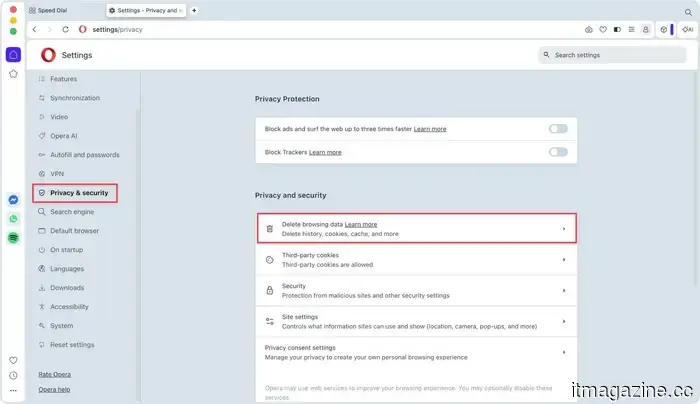Open the WhatsApp sidebar icon
The width and height of the screenshot is (700, 404).
click(13, 219)
